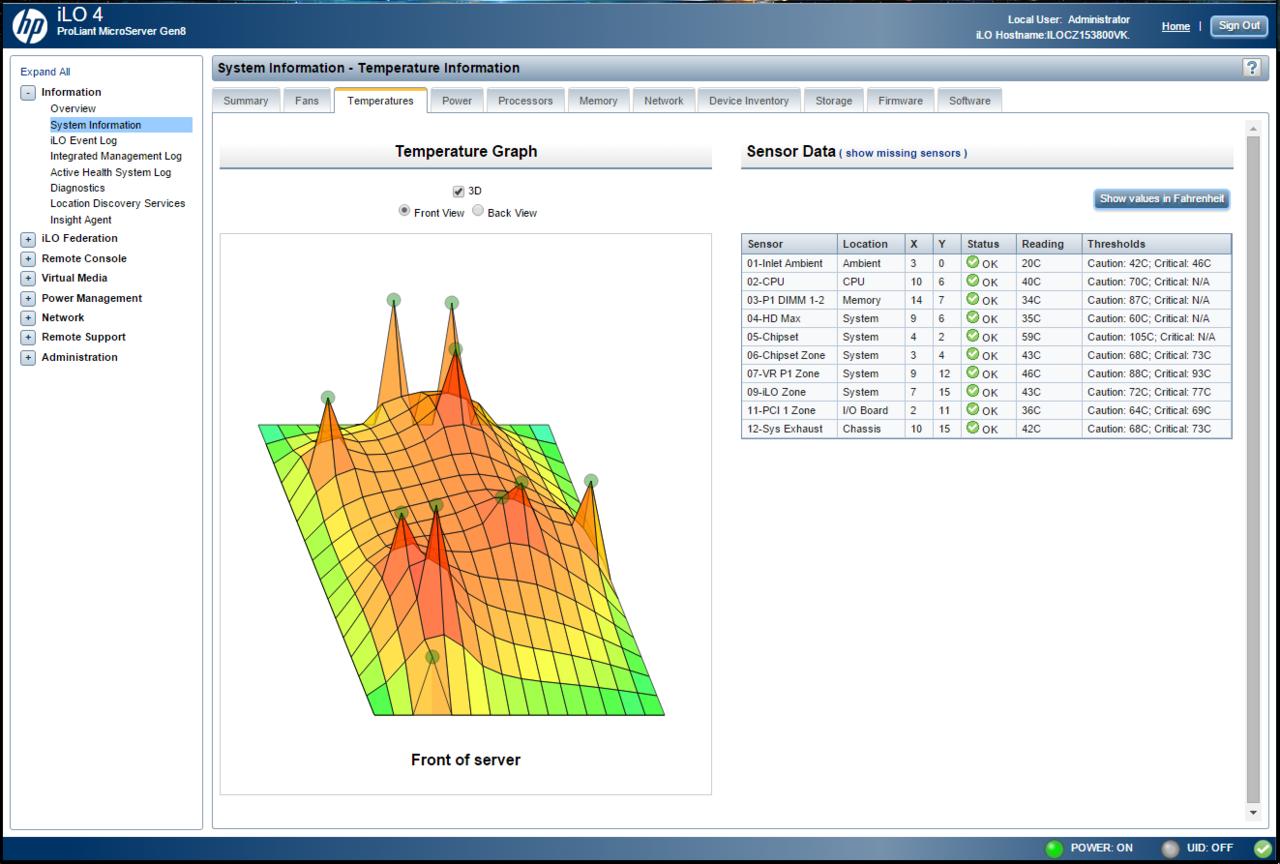Click OK status icon for 05-Chipset
The width and height of the screenshot is (1280, 864).
coord(973,336)
